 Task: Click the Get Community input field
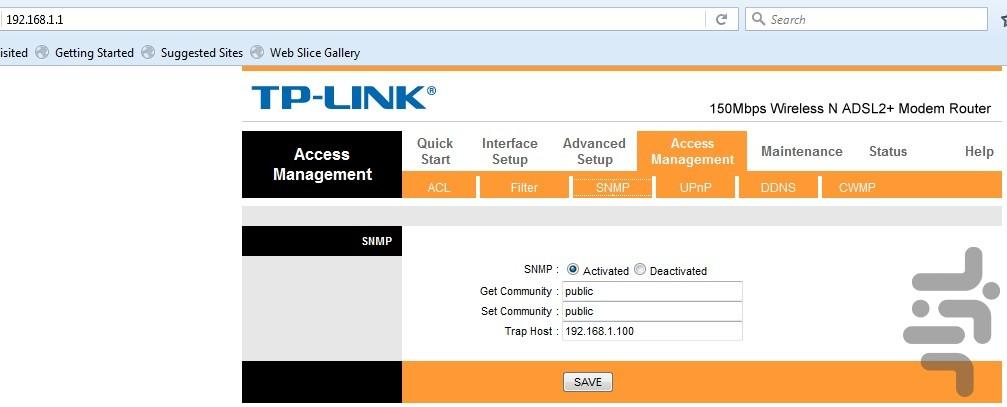click(x=651, y=291)
